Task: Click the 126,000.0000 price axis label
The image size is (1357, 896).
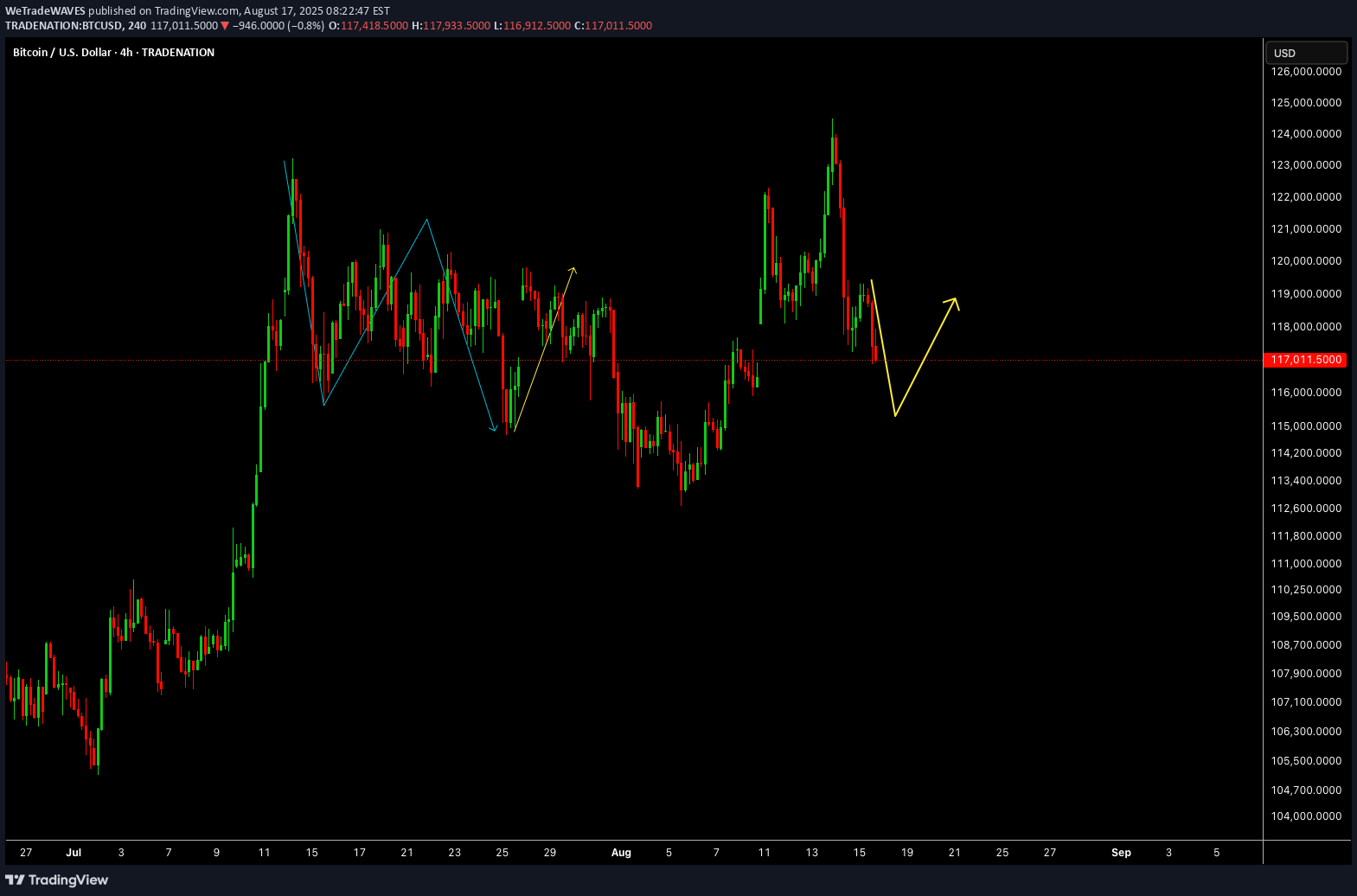Action: (x=1306, y=71)
